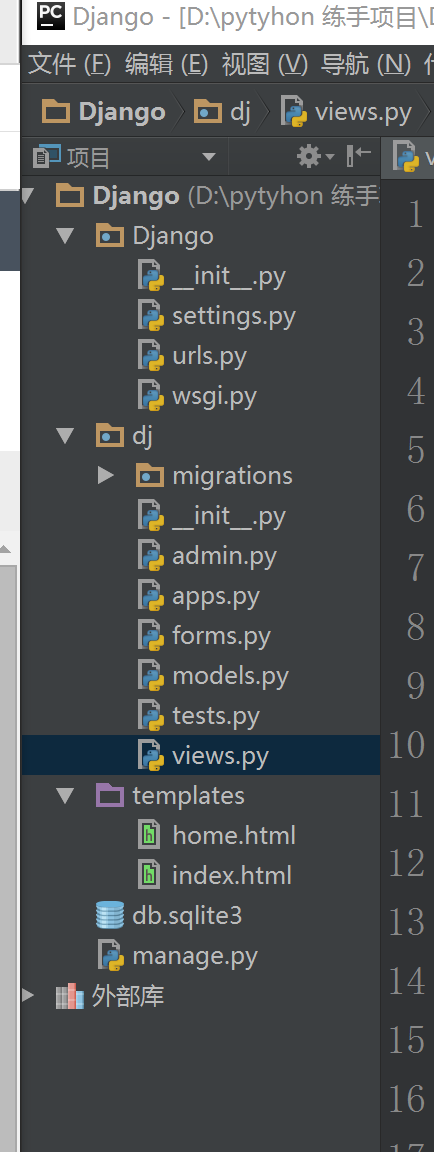Click Python icon of forms.py
This screenshot has height=1152, width=434.
click(151, 636)
